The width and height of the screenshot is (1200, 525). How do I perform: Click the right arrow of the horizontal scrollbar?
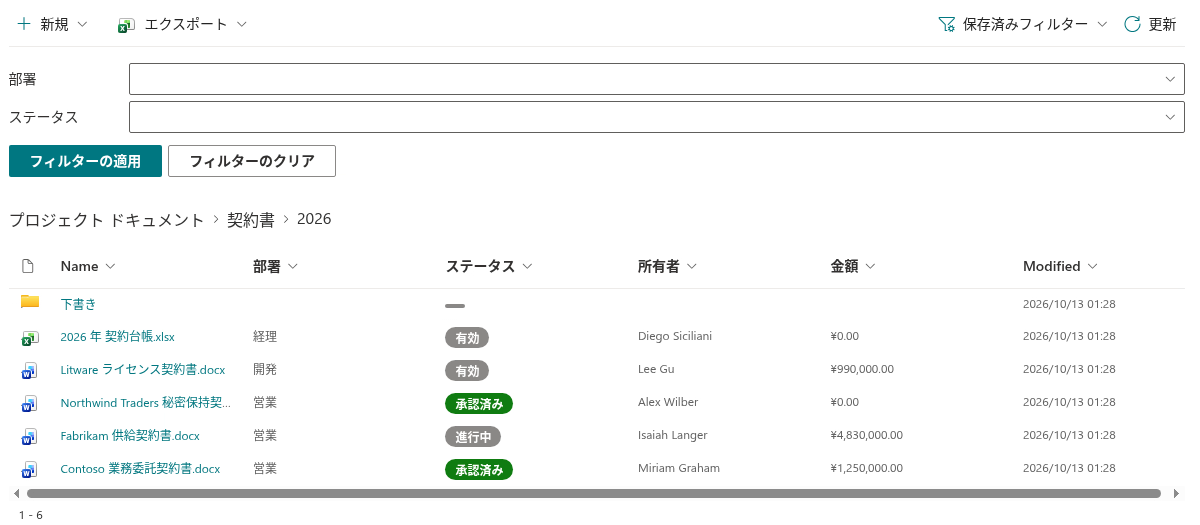tap(1174, 493)
